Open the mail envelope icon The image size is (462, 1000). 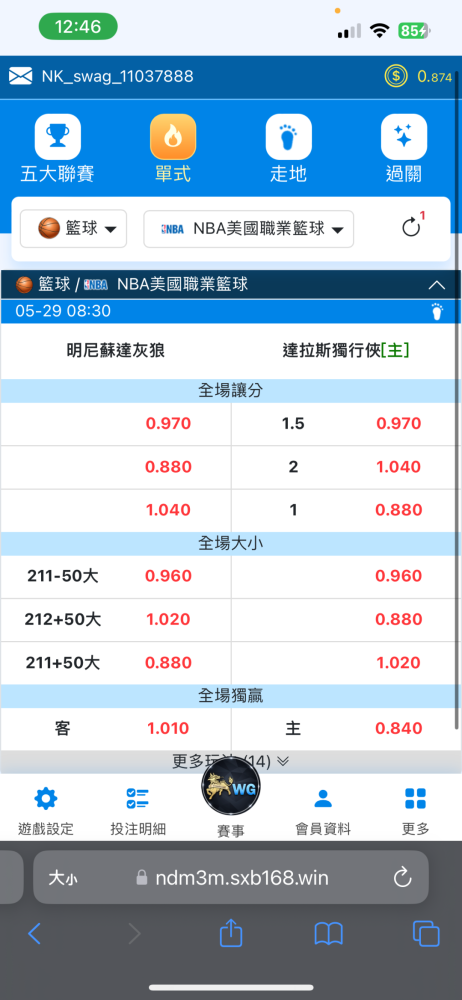click(x=20, y=77)
